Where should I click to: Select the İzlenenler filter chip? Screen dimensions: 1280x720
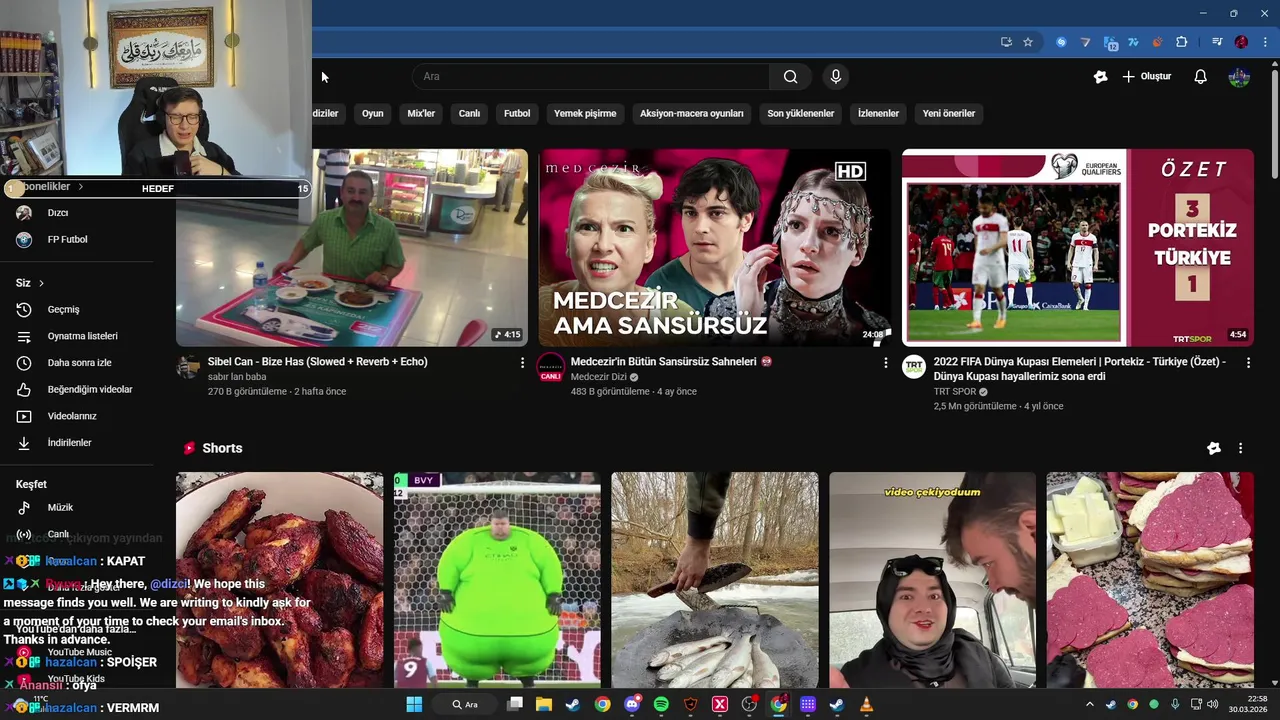click(878, 114)
